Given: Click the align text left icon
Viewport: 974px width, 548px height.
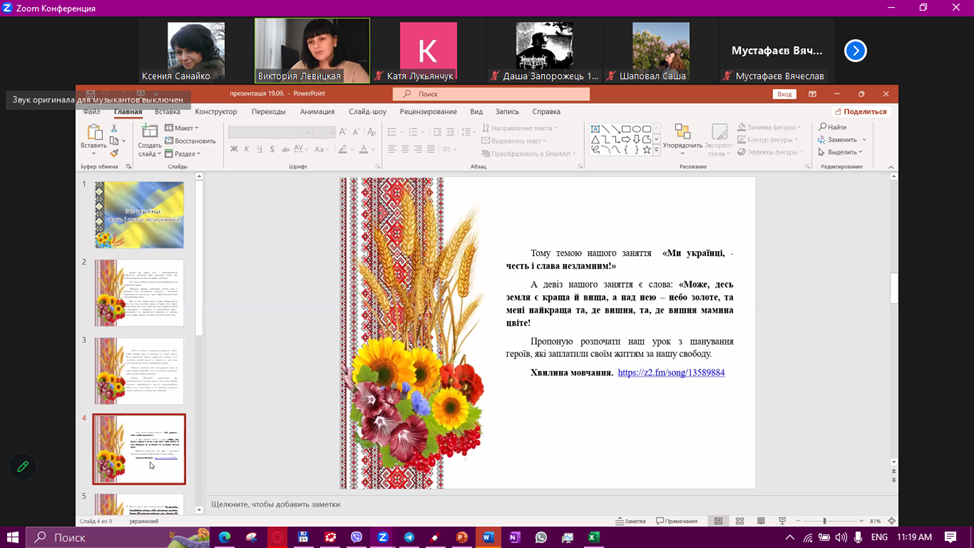Looking at the screenshot, I should tap(392, 149).
